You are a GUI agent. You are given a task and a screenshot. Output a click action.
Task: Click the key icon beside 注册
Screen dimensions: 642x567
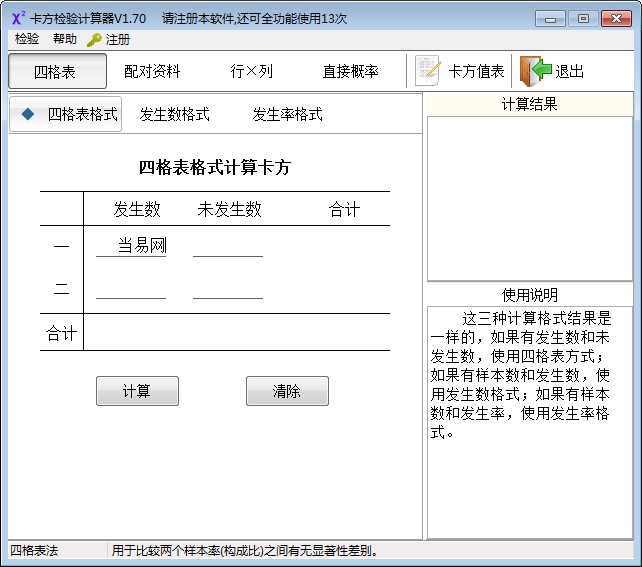point(94,40)
